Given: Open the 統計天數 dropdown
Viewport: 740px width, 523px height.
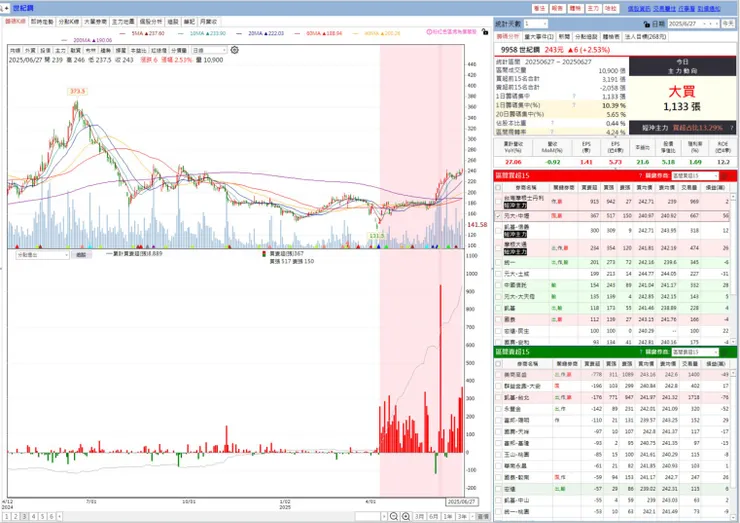Looking at the screenshot, I should pyautogui.click(x=536, y=24).
